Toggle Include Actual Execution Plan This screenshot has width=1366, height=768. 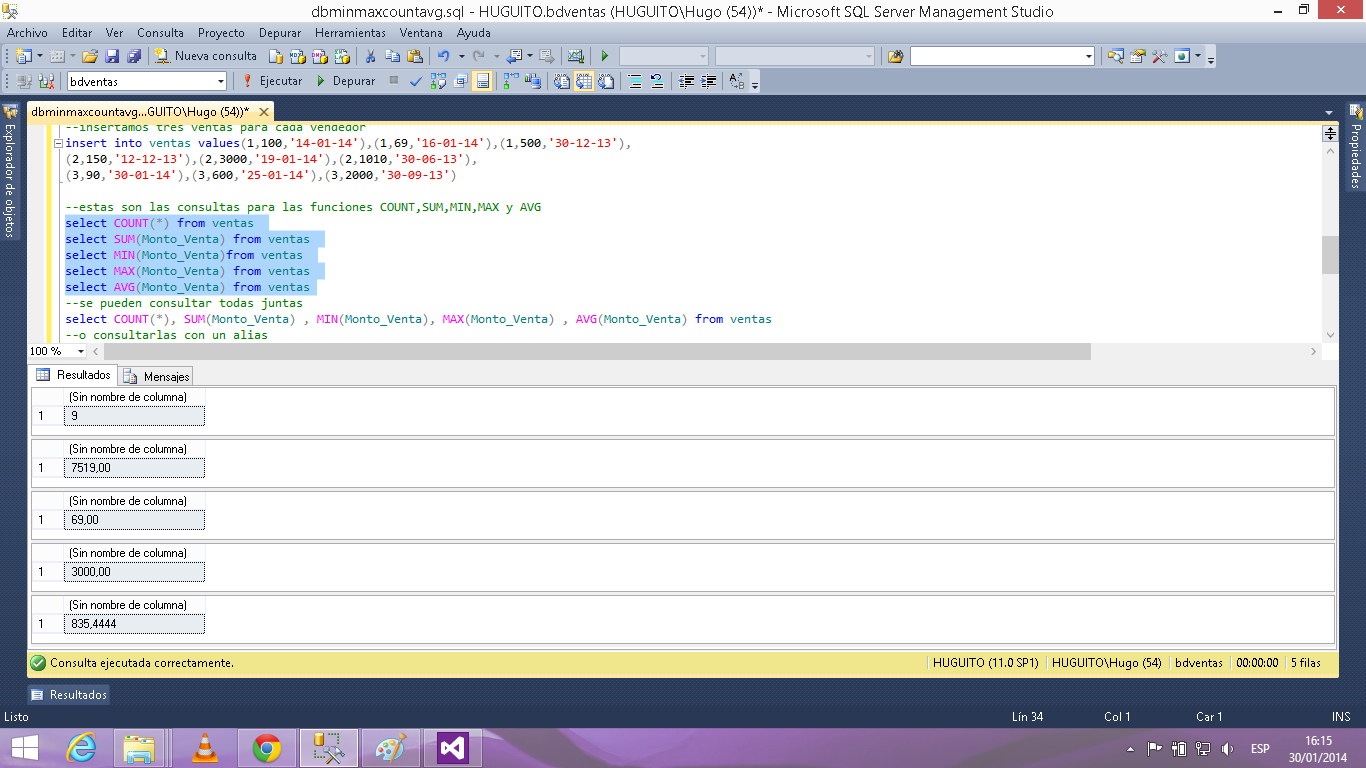[510, 81]
